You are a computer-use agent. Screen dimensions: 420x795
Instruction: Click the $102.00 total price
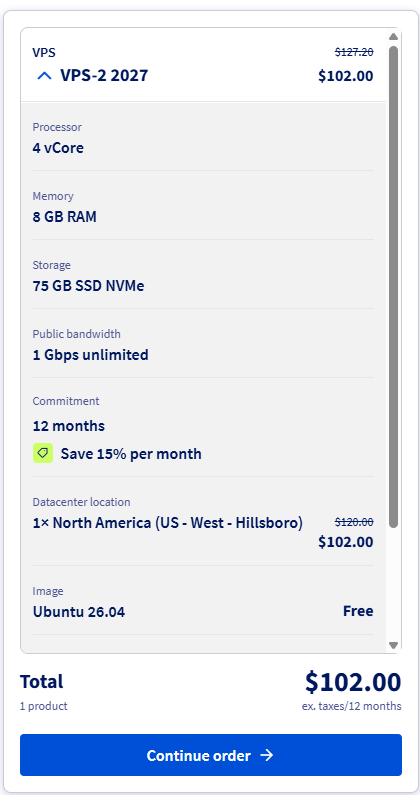[353, 682]
